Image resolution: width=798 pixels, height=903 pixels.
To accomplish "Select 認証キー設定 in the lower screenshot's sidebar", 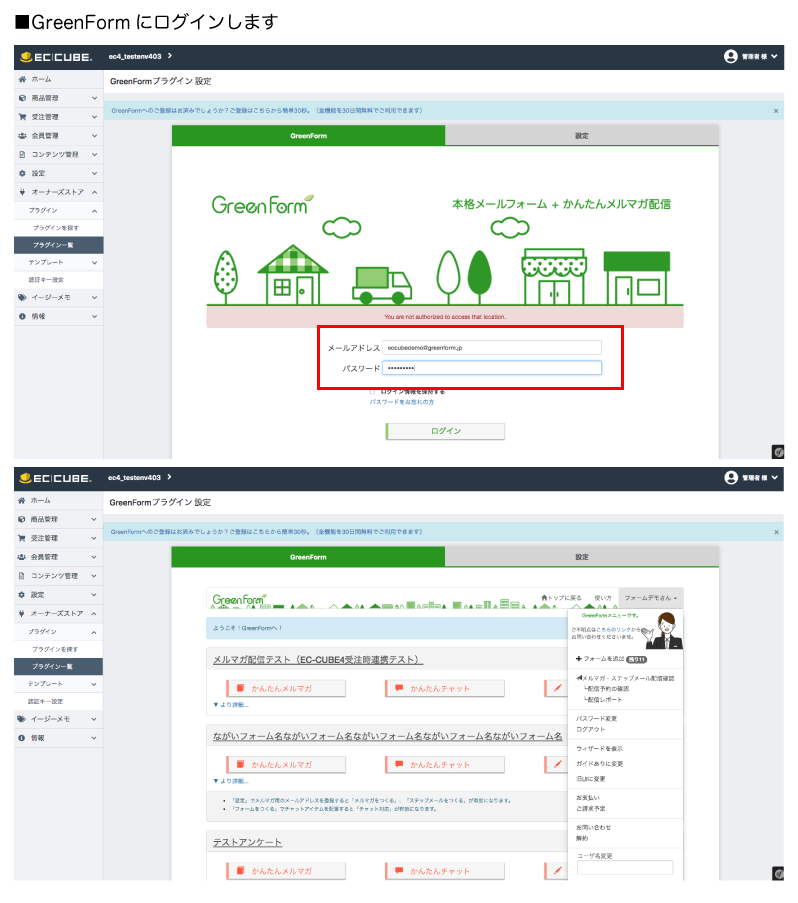I will [x=45, y=701].
